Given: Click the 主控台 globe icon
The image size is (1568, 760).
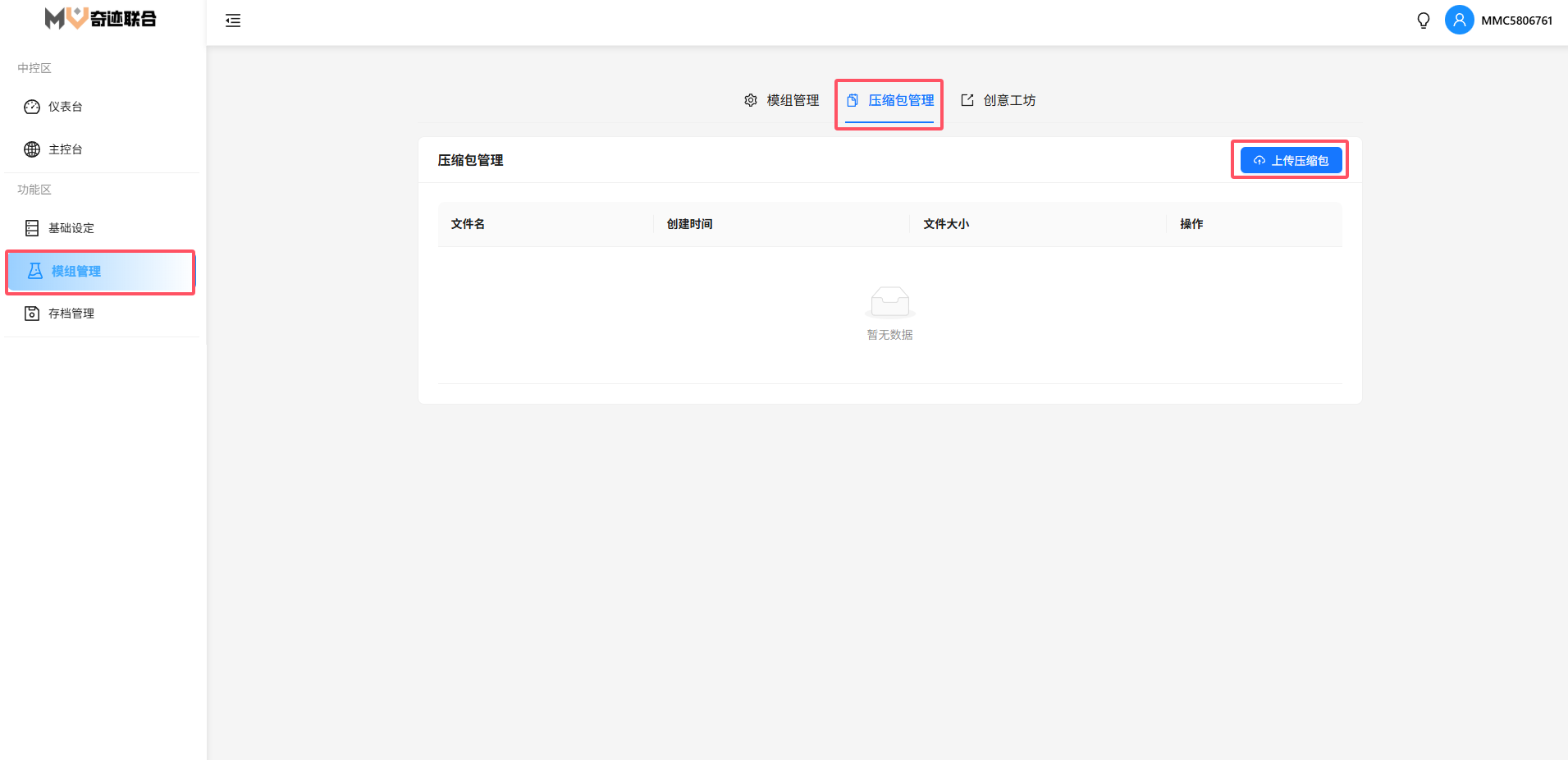Looking at the screenshot, I should pyautogui.click(x=32, y=149).
